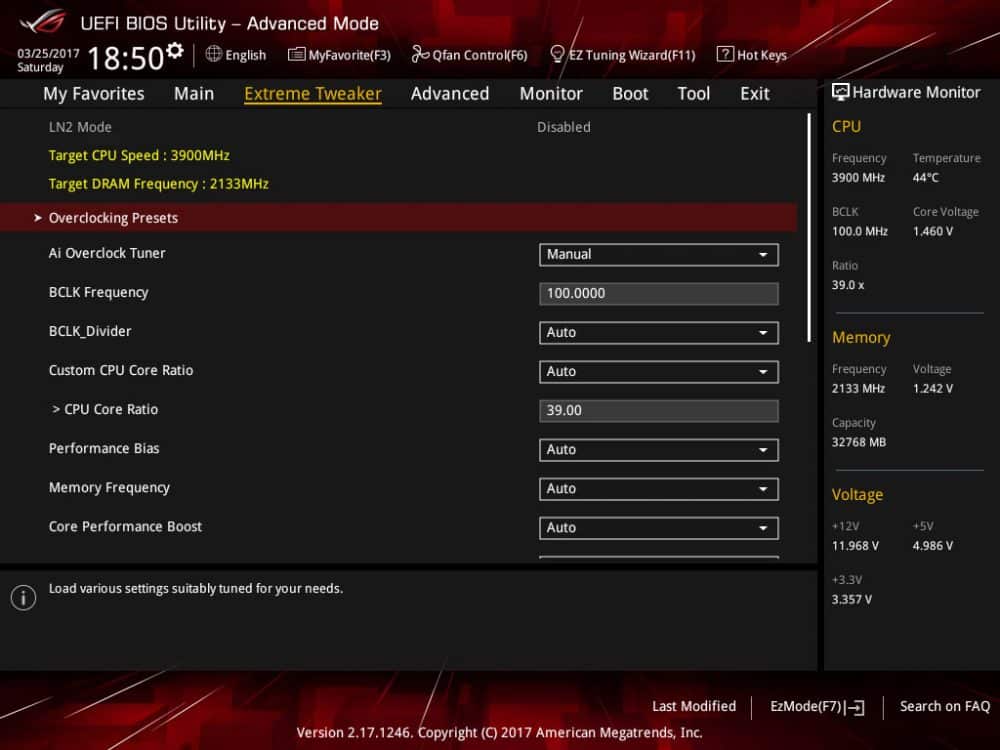
Task: Open the Core Performance Boost dropdown
Action: [658, 527]
